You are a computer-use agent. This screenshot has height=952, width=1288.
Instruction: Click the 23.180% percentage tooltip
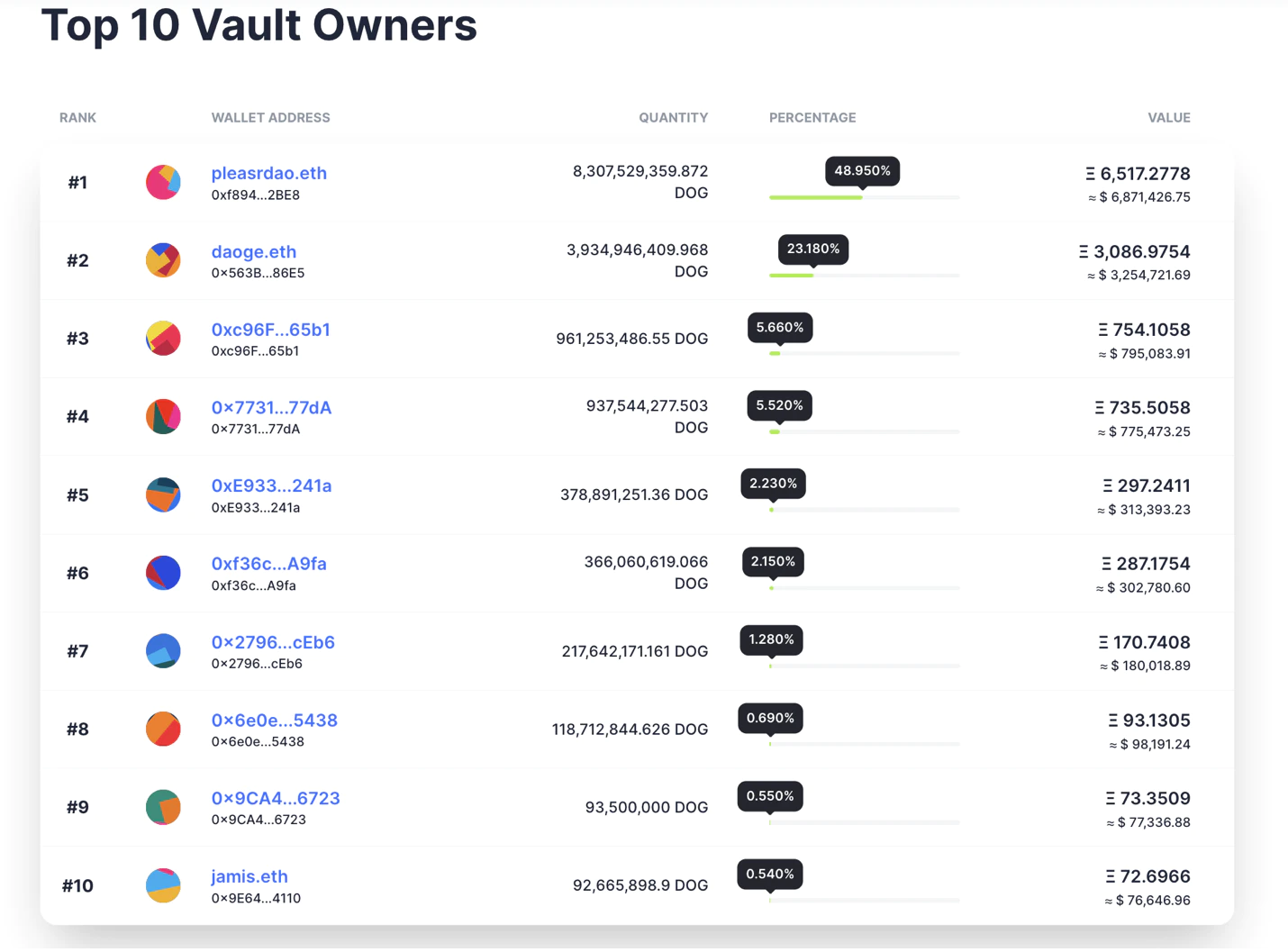click(x=812, y=249)
